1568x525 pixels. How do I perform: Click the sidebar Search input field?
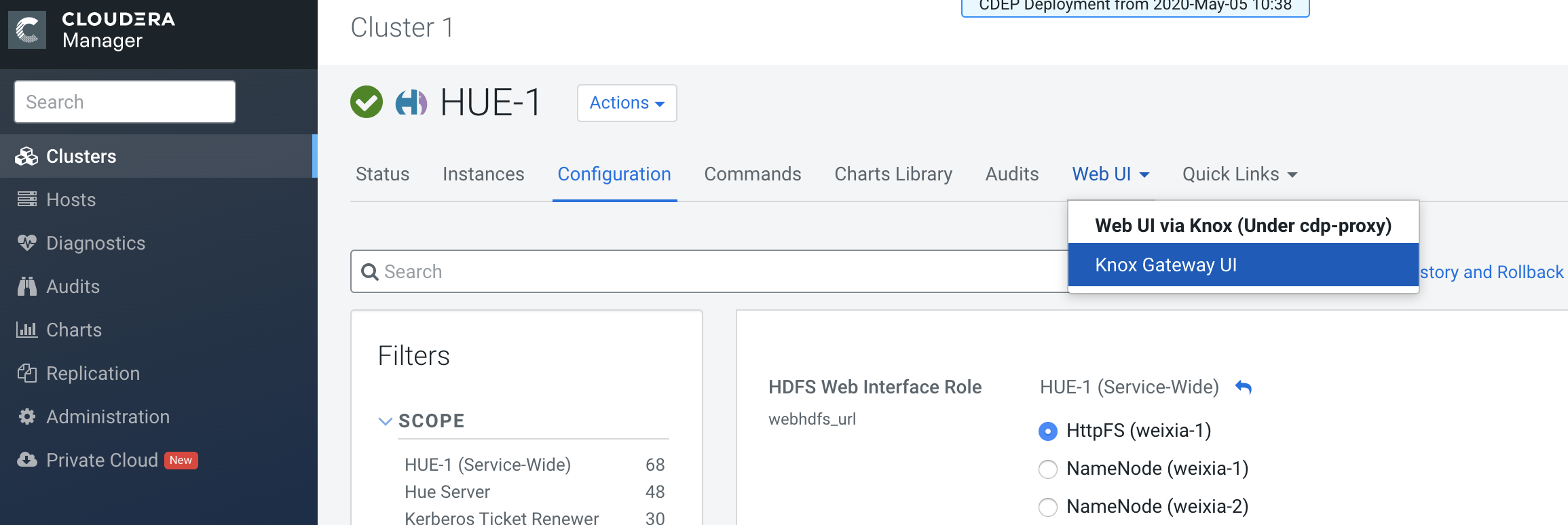[125, 102]
